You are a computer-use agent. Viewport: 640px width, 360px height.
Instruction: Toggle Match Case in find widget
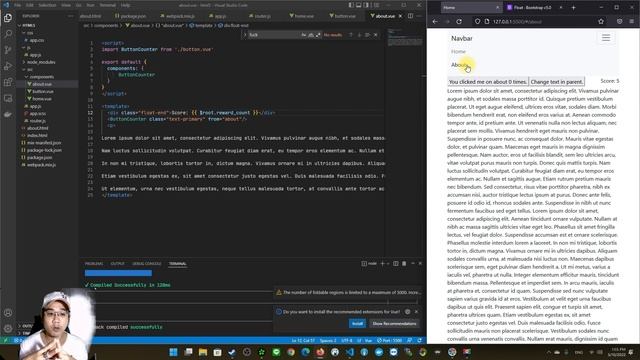coord(304,35)
